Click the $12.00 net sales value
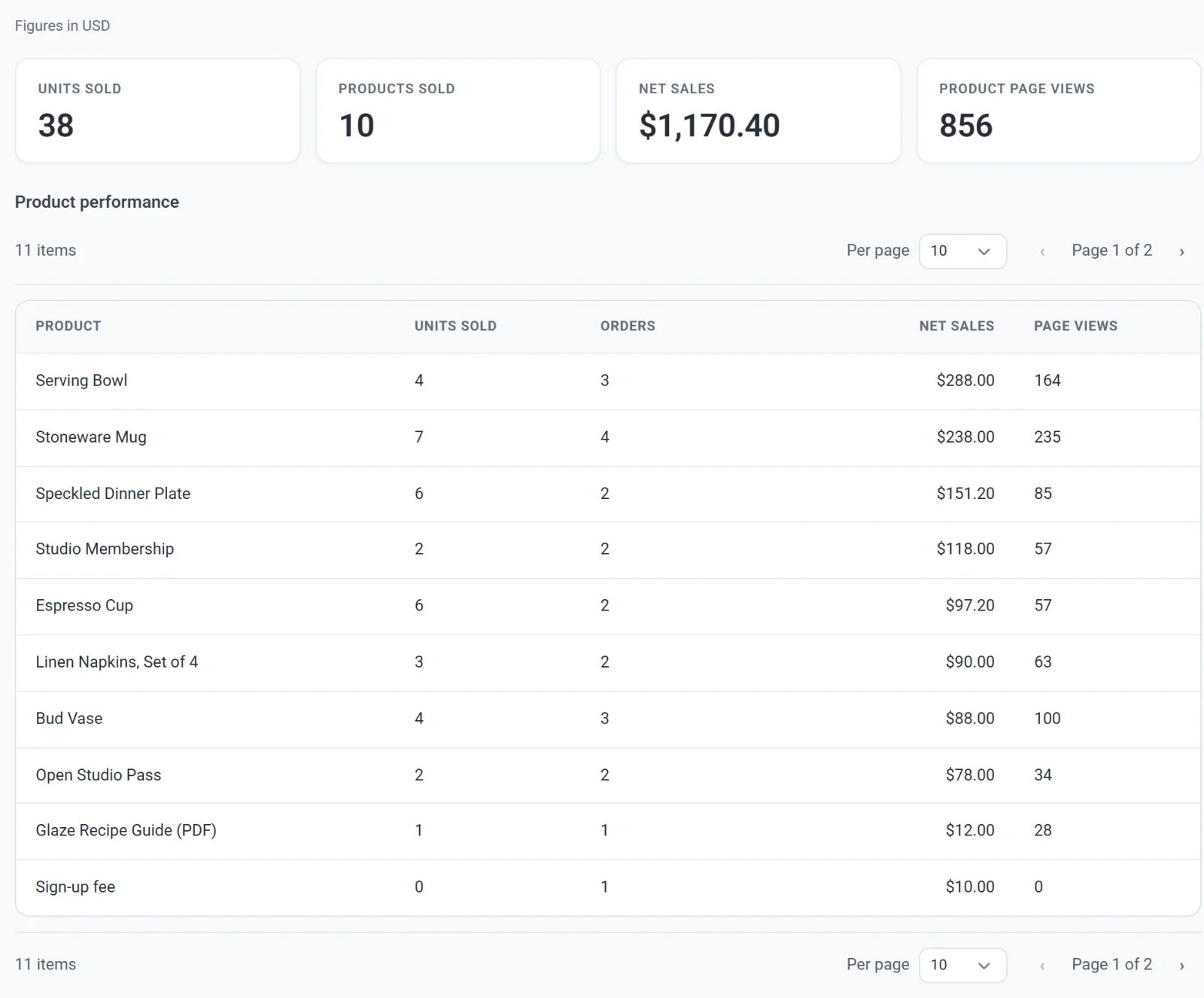This screenshot has width=1204, height=998. (x=970, y=831)
